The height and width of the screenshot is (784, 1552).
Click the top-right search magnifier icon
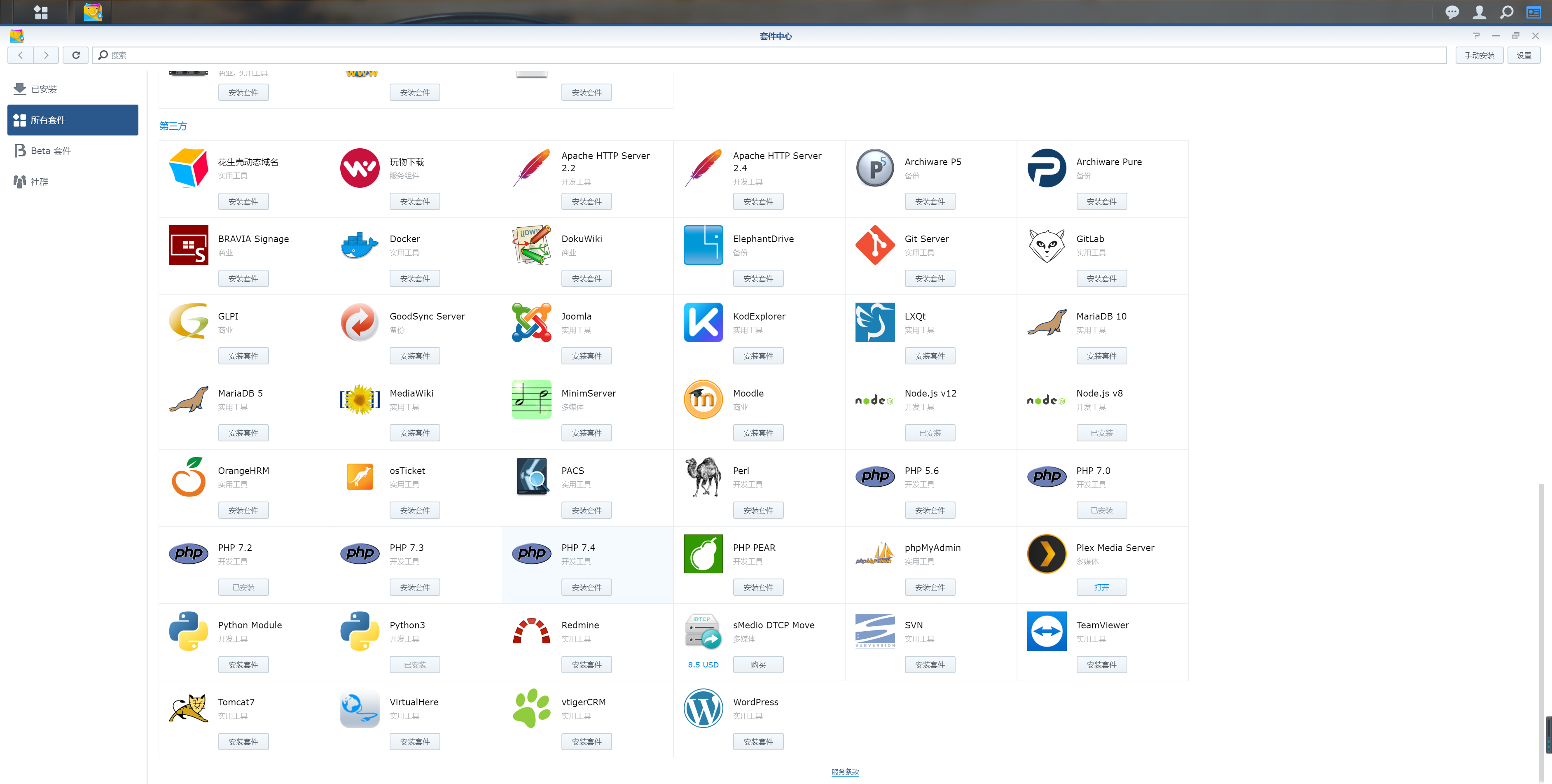pyautogui.click(x=1506, y=12)
